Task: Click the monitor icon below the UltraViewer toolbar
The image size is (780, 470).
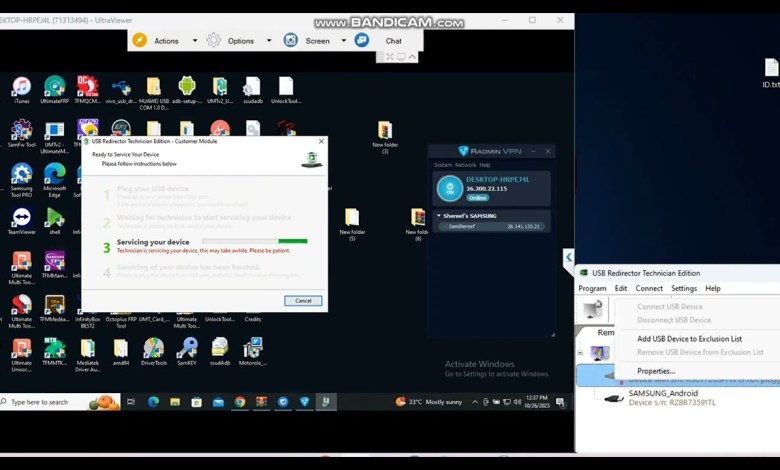Action: [x=401, y=57]
